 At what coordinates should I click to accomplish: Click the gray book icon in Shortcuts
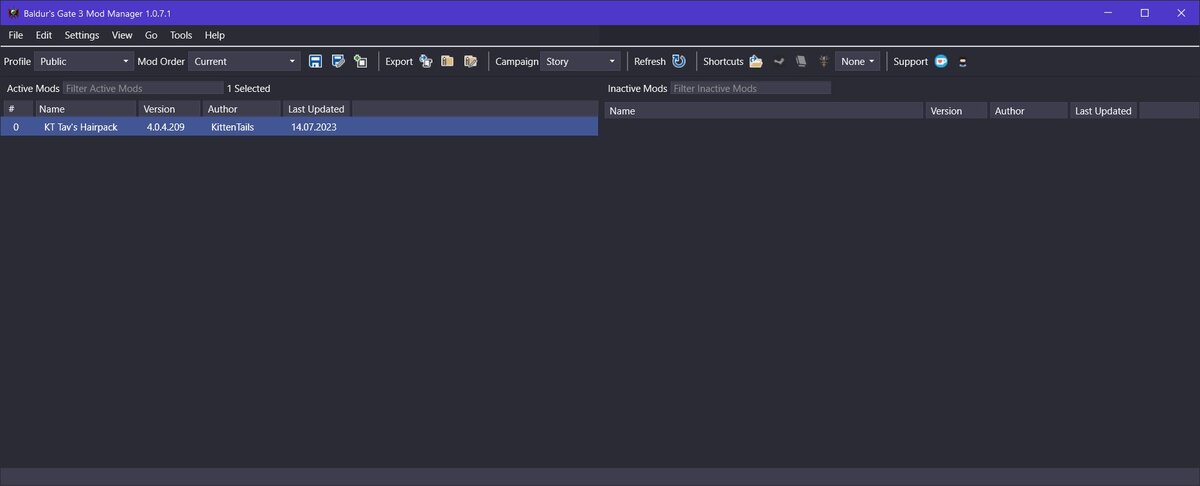(800, 61)
